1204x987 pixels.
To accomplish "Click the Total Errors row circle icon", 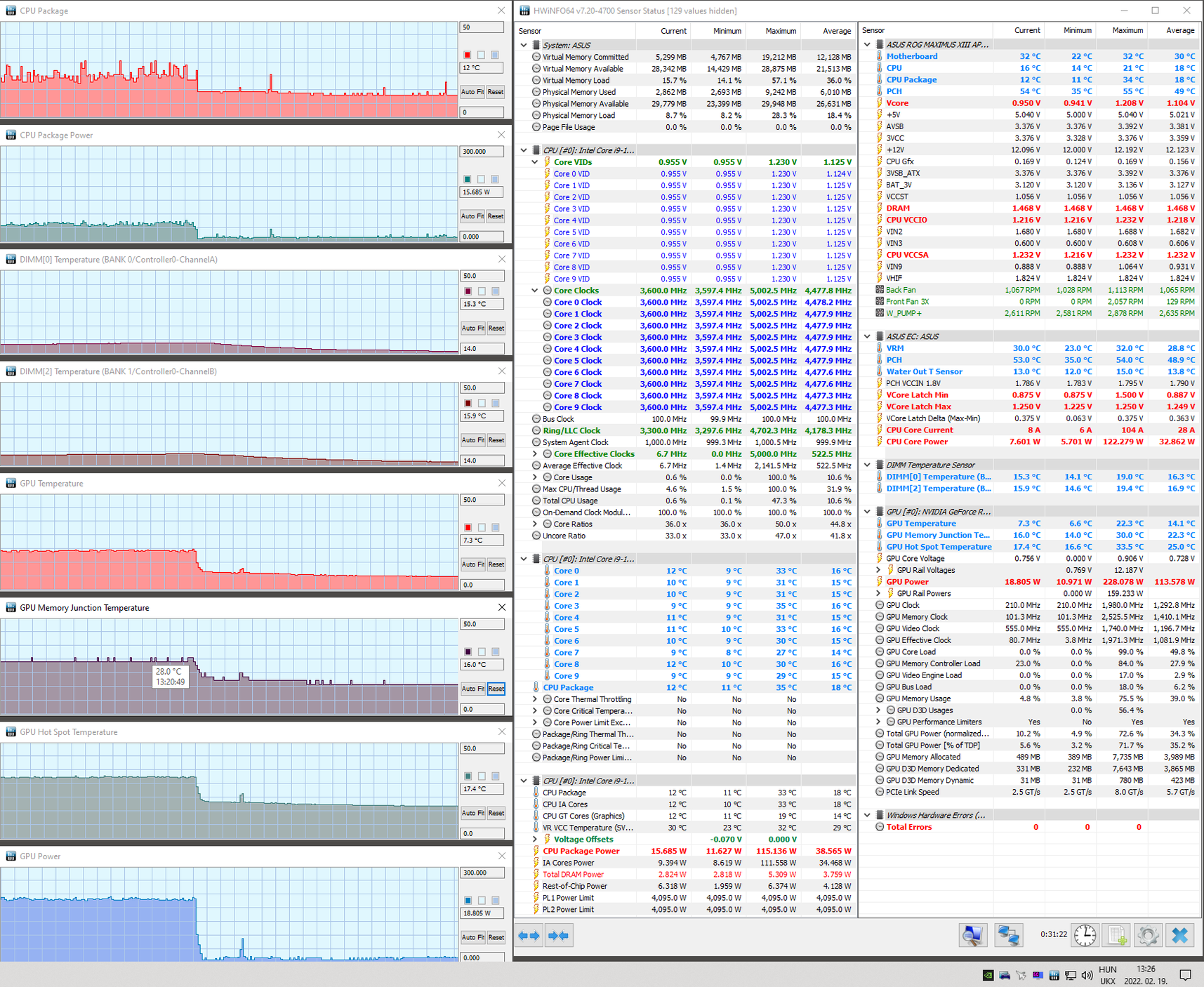I will click(x=880, y=827).
